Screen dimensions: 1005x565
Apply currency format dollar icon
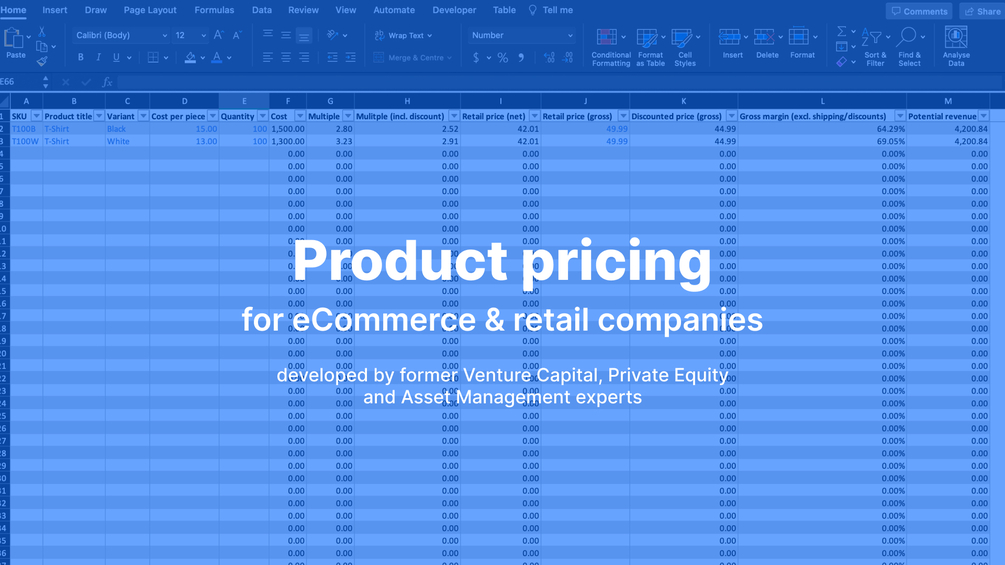[476, 58]
